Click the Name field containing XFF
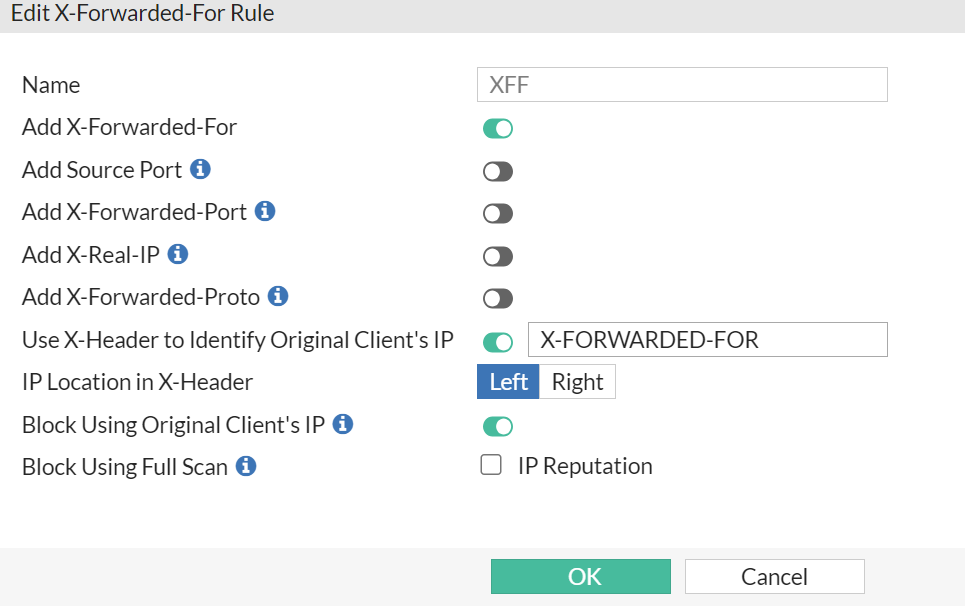The height and width of the screenshot is (616, 965). pyautogui.click(x=682, y=85)
